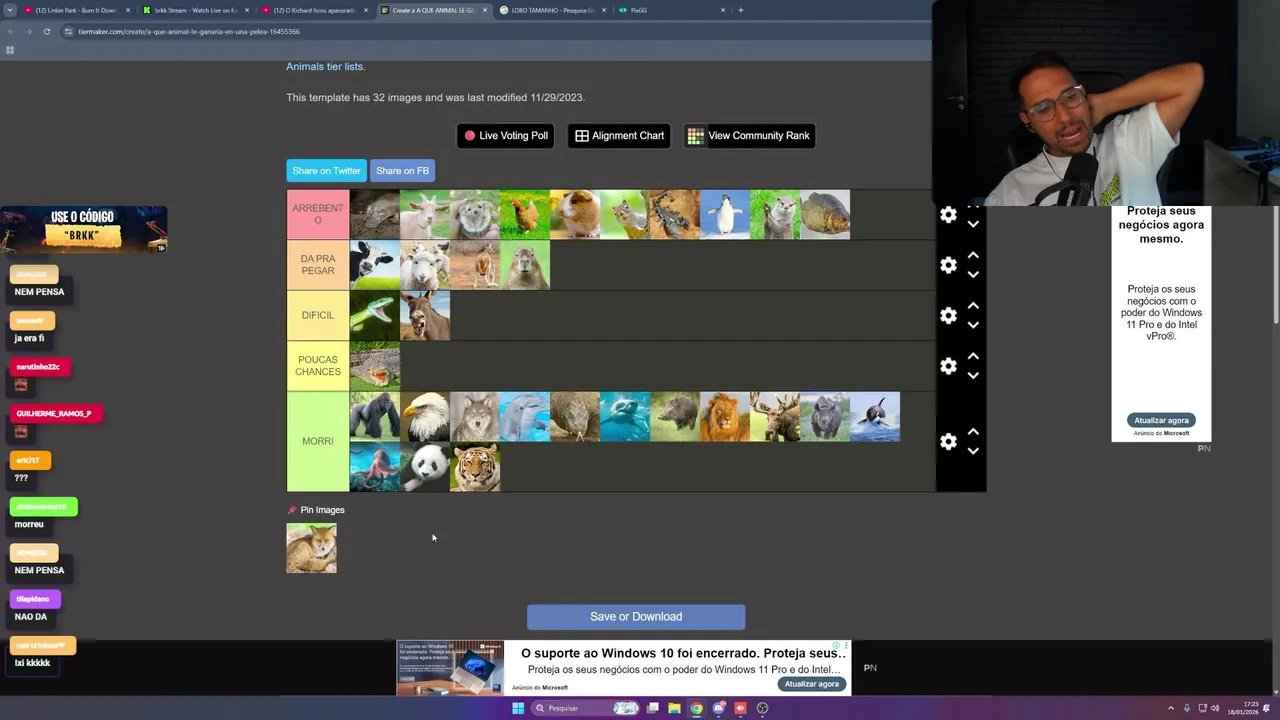Move DIFICIL tier down with chevron

click(x=973, y=325)
